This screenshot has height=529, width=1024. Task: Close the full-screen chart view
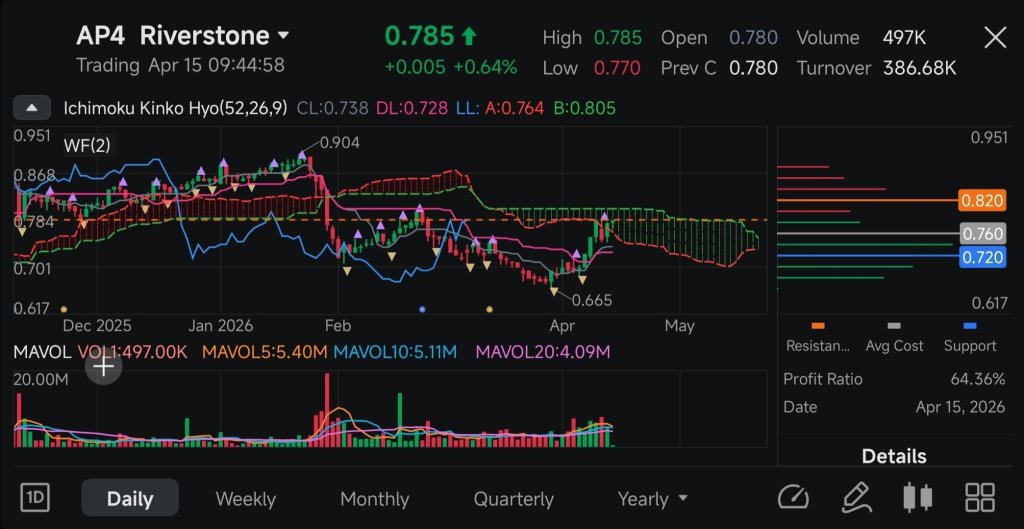[995, 38]
